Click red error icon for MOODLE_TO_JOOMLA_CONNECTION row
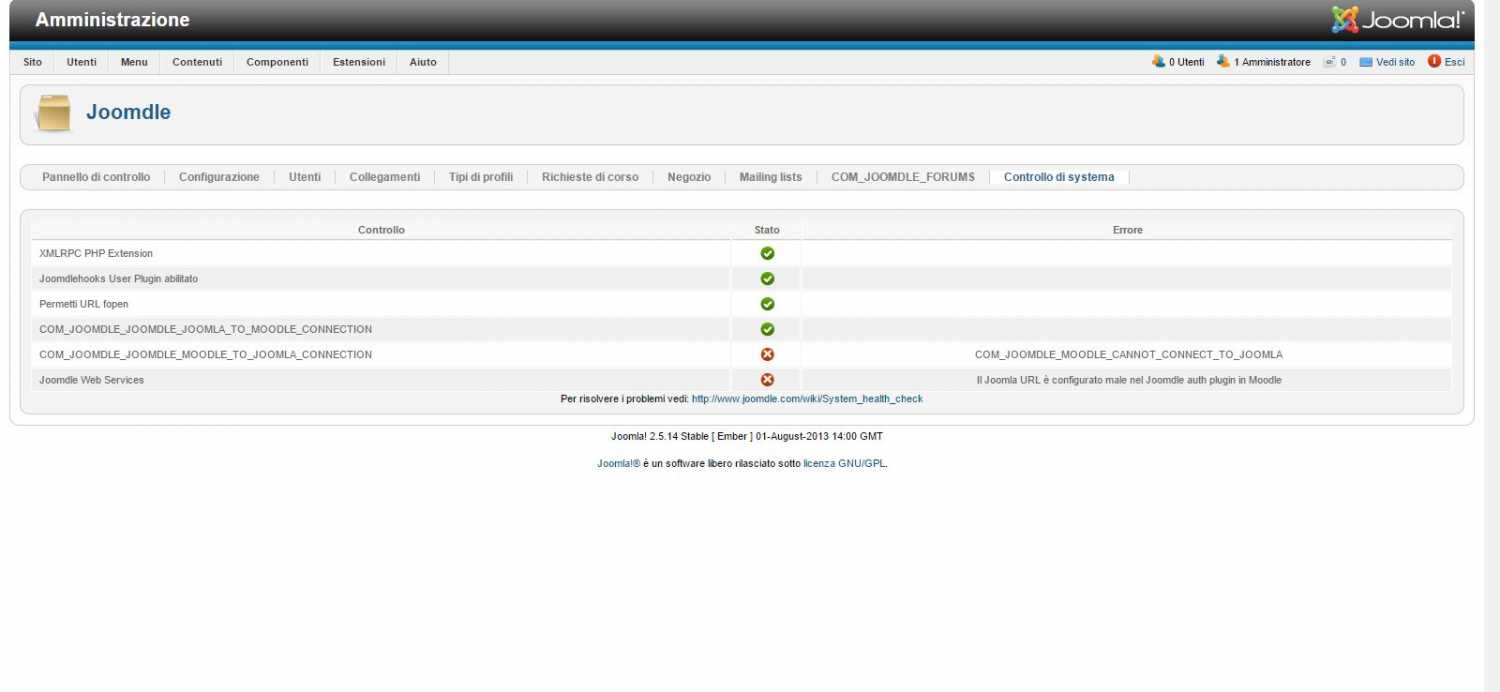Image resolution: width=1500 pixels, height=692 pixels. 767,355
